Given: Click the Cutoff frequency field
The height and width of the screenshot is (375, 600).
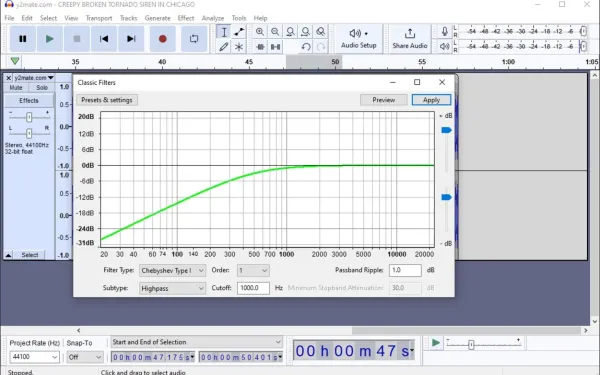Looking at the screenshot, I should pyautogui.click(x=253, y=288).
